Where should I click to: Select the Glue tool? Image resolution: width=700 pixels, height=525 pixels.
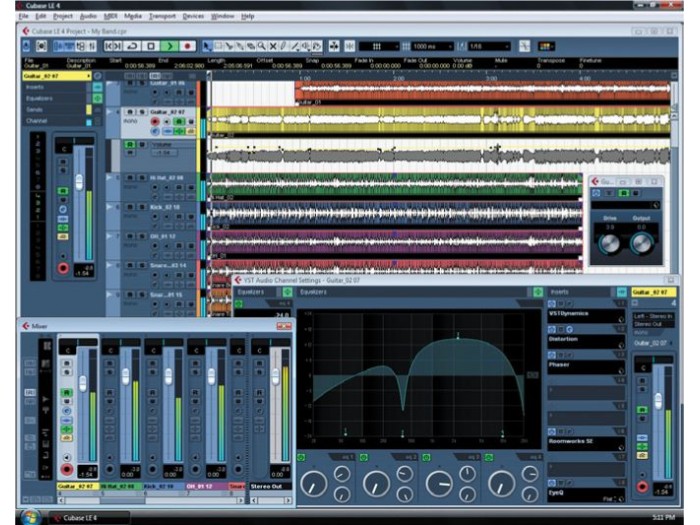pos(240,46)
